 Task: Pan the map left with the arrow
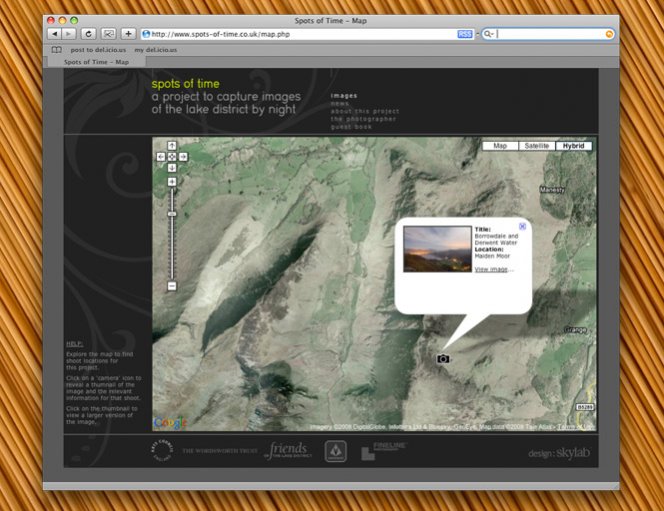[162, 156]
